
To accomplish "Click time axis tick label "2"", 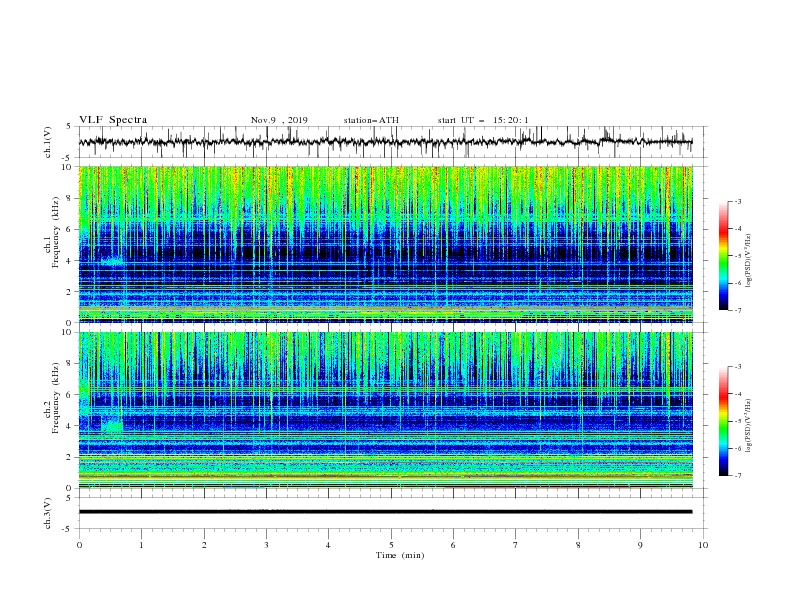I will click(204, 545).
